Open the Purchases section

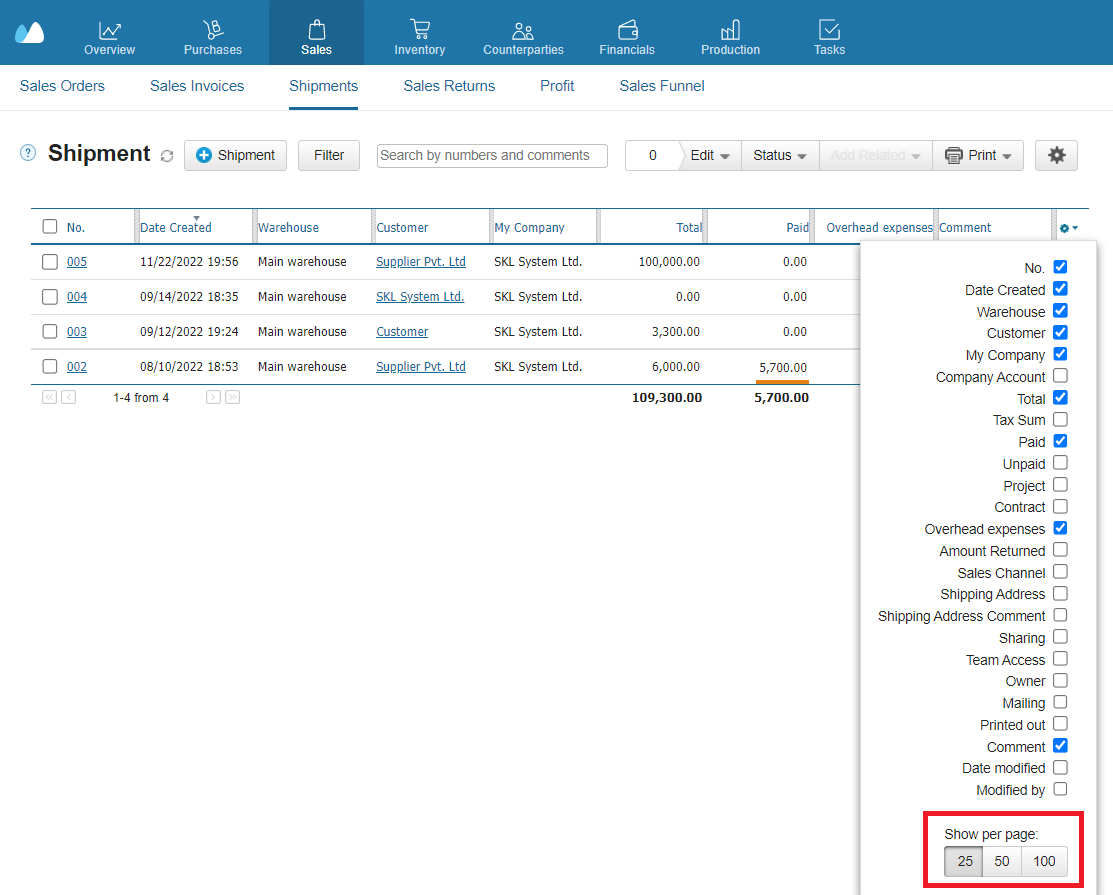212,38
